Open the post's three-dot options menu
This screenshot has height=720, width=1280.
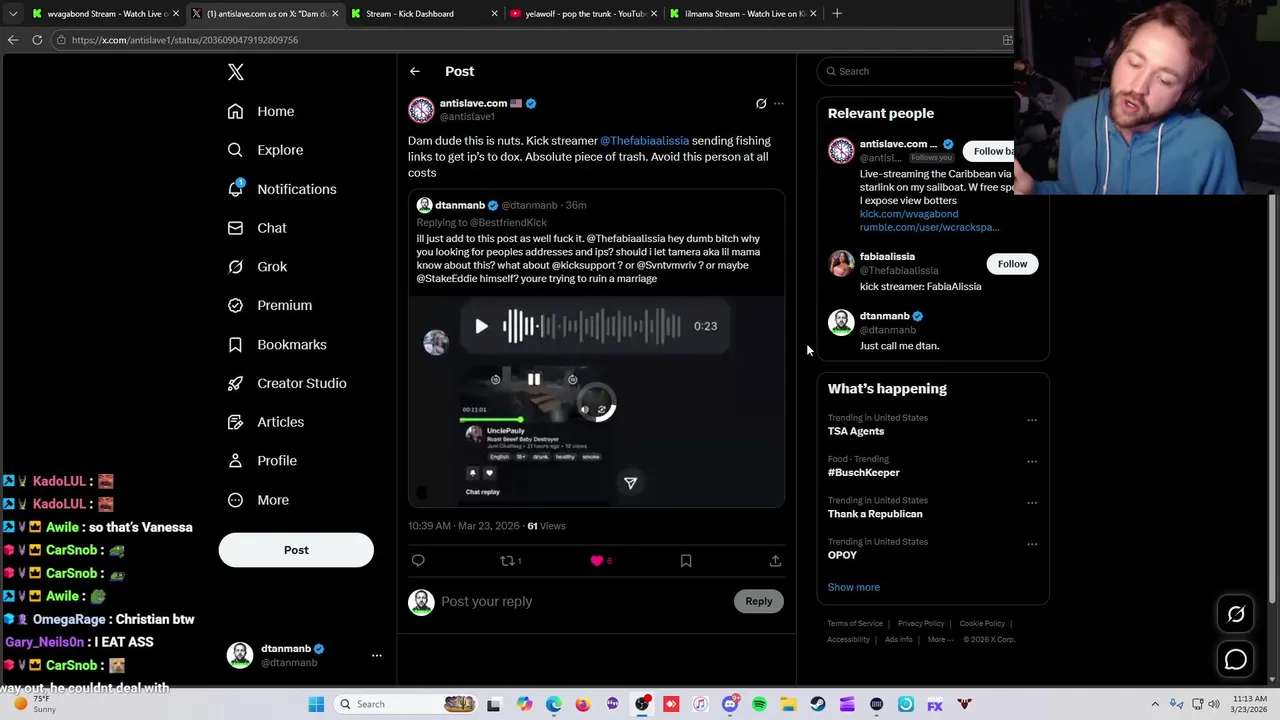click(779, 104)
